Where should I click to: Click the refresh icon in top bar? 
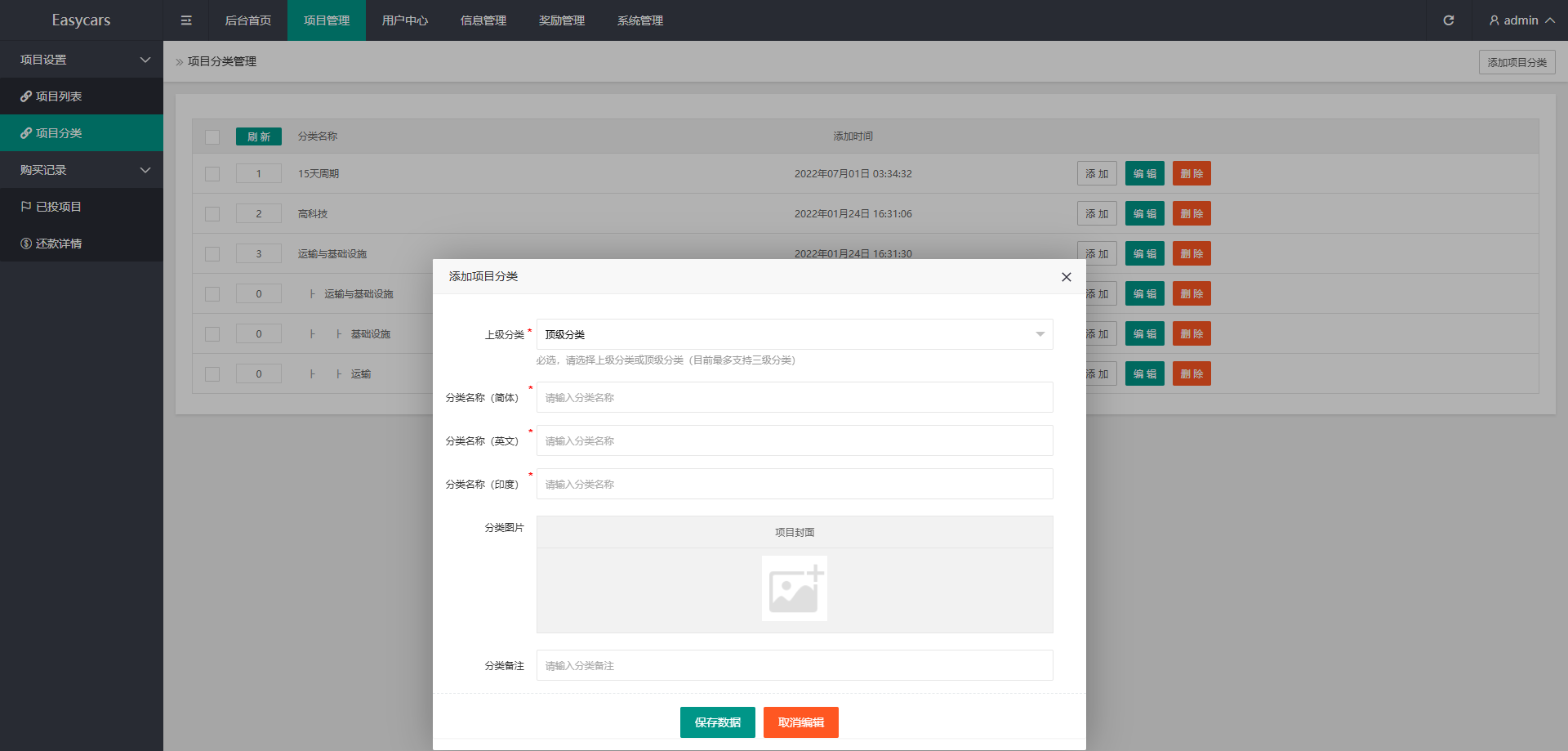1448,20
